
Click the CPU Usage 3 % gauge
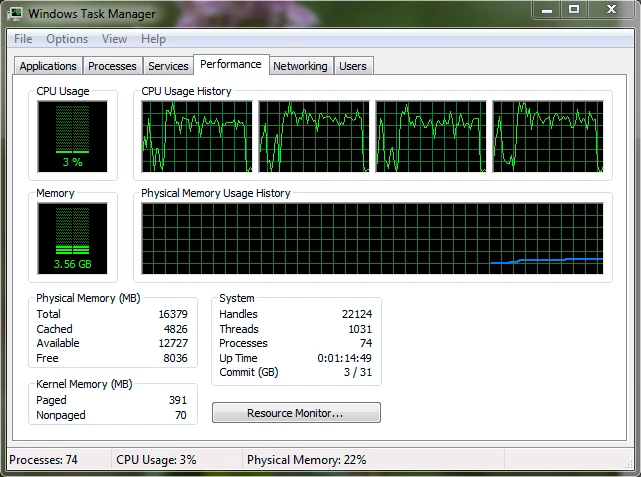72,137
